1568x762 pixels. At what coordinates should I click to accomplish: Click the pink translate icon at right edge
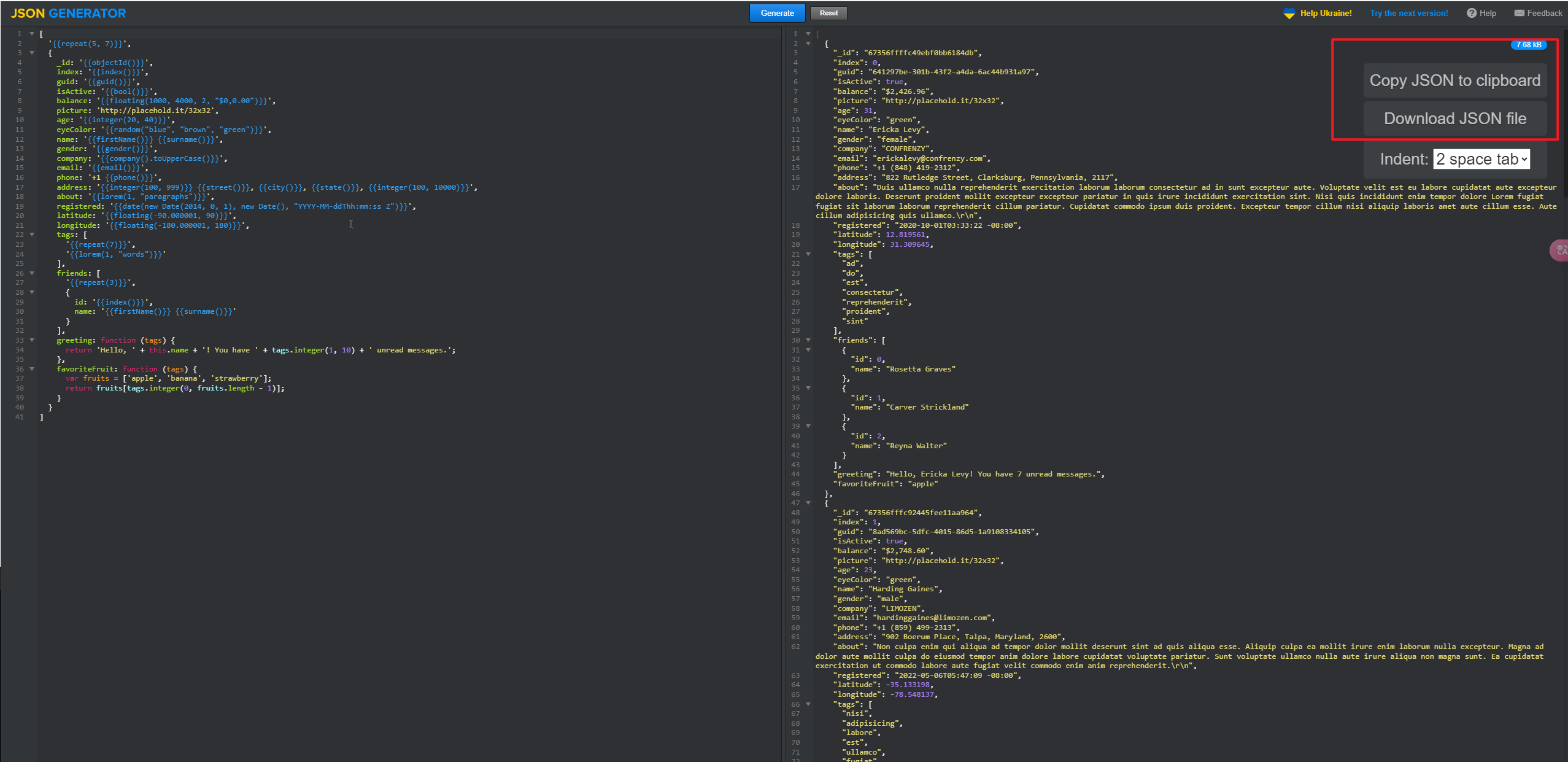pyautogui.click(x=1561, y=250)
